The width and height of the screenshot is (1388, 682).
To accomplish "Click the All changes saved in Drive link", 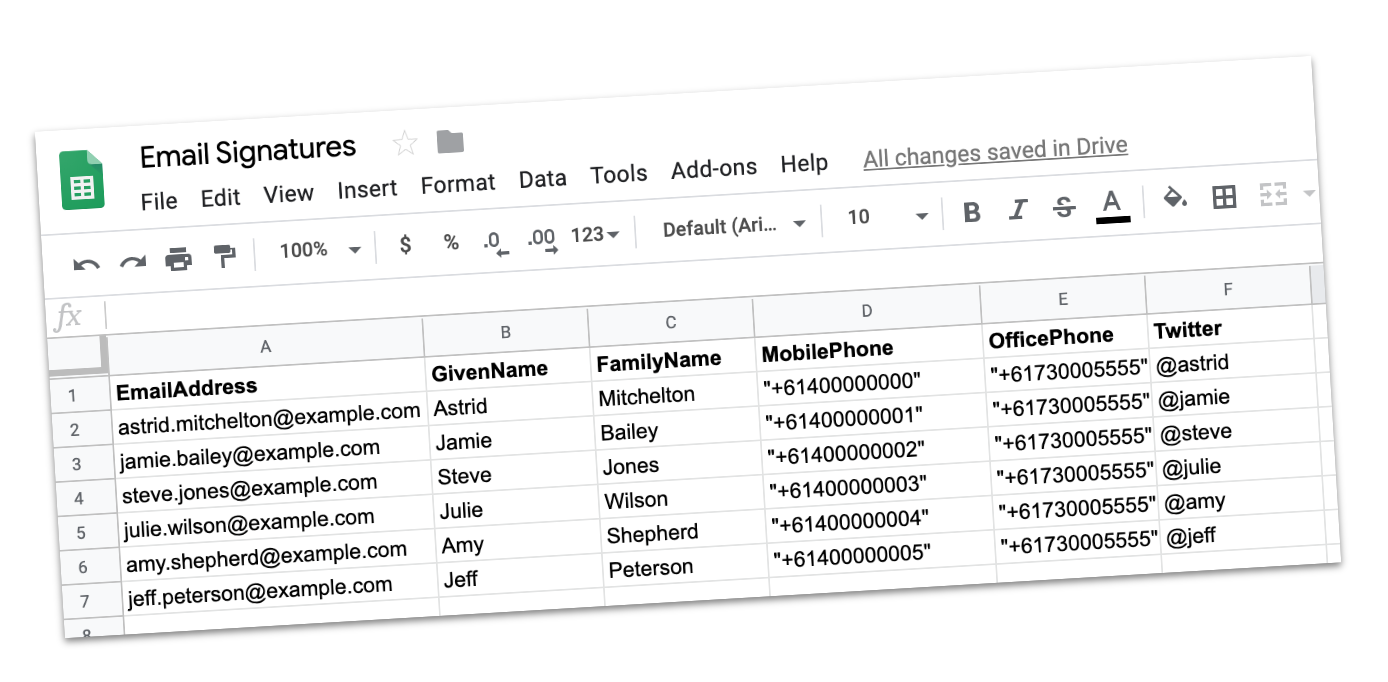I will [995, 152].
